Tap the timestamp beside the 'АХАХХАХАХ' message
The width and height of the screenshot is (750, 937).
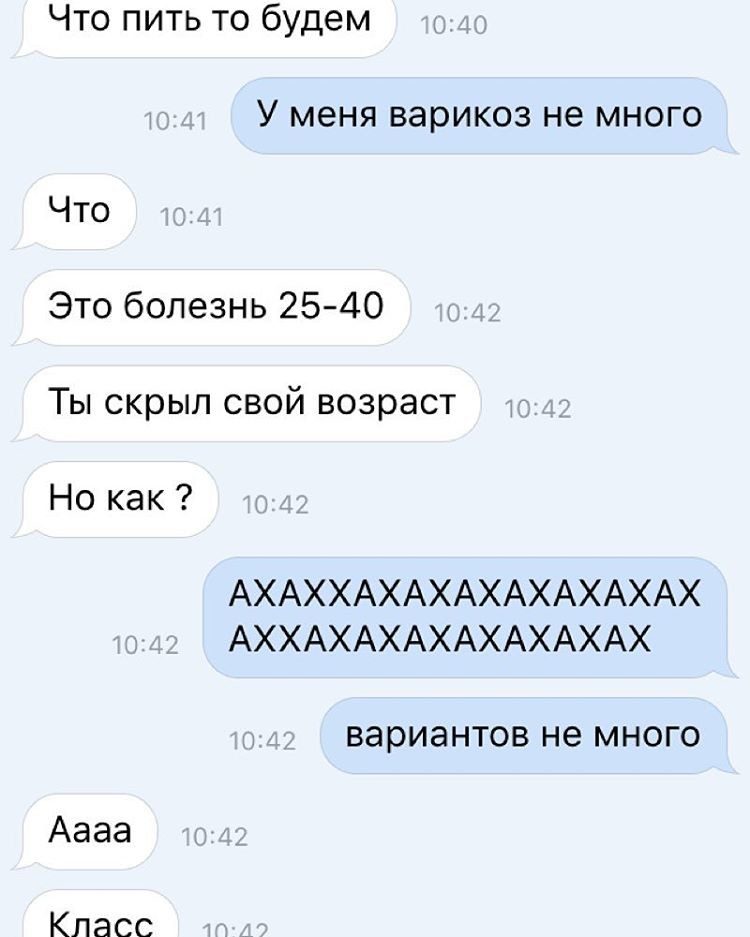click(145, 645)
